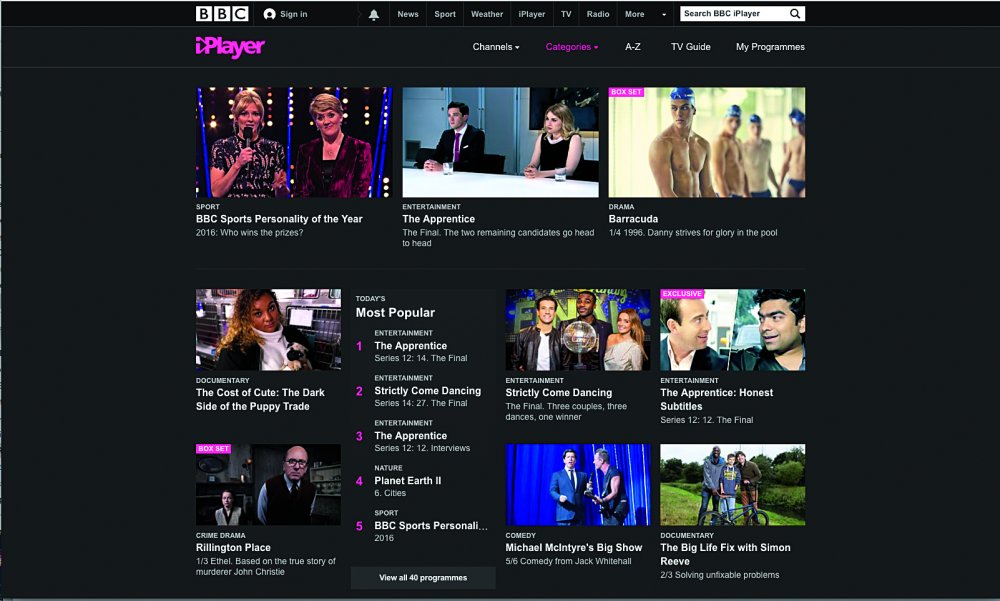Viewport: 1000px width, 601px height.
Task: Click the iPlayer pink logo
Action: coord(230,47)
